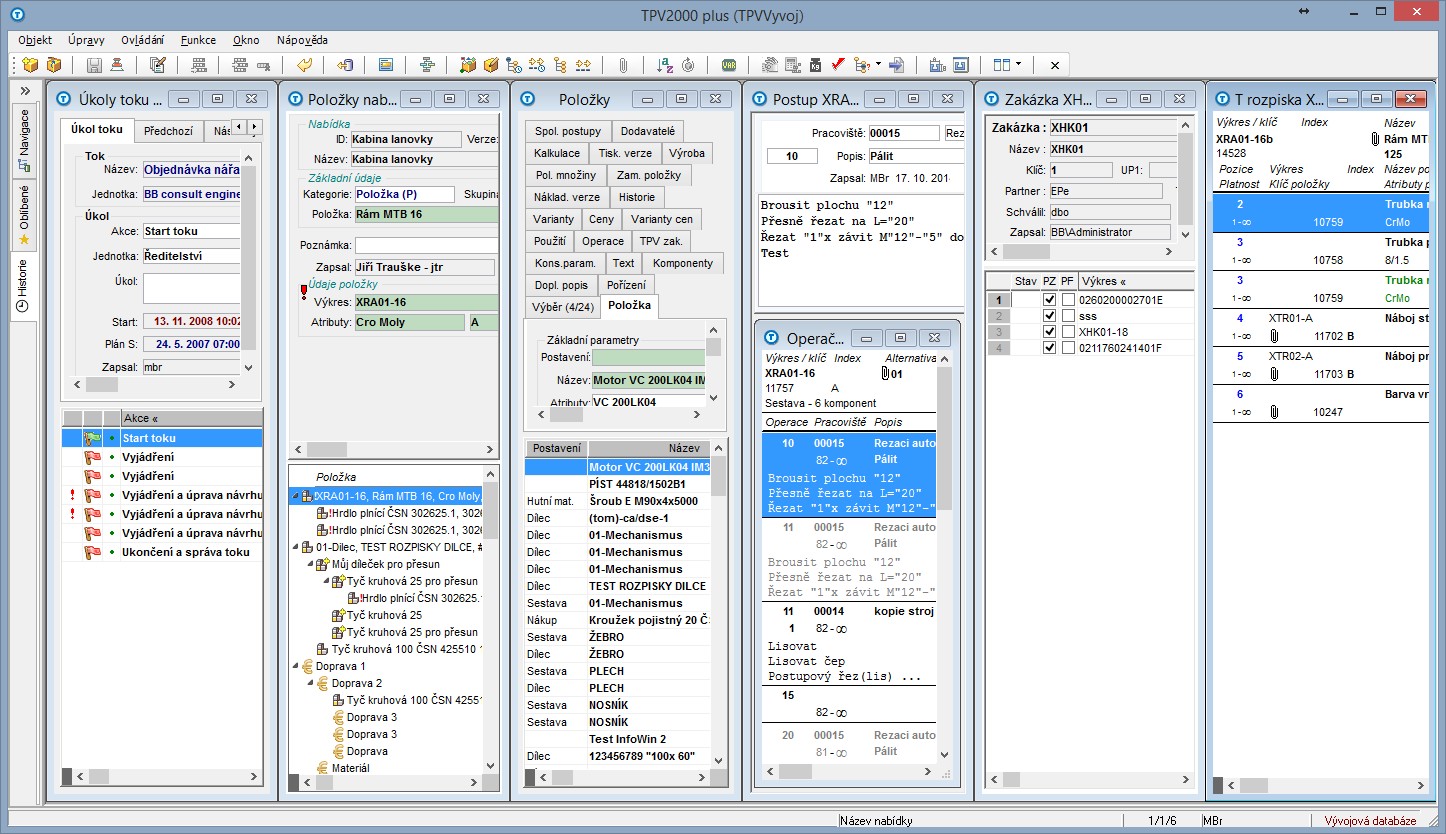Image resolution: width=1446 pixels, height=834 pixels.
Task: Click horizontal scrollbar under Položky nab form
Action: click(x=393, y=450)
